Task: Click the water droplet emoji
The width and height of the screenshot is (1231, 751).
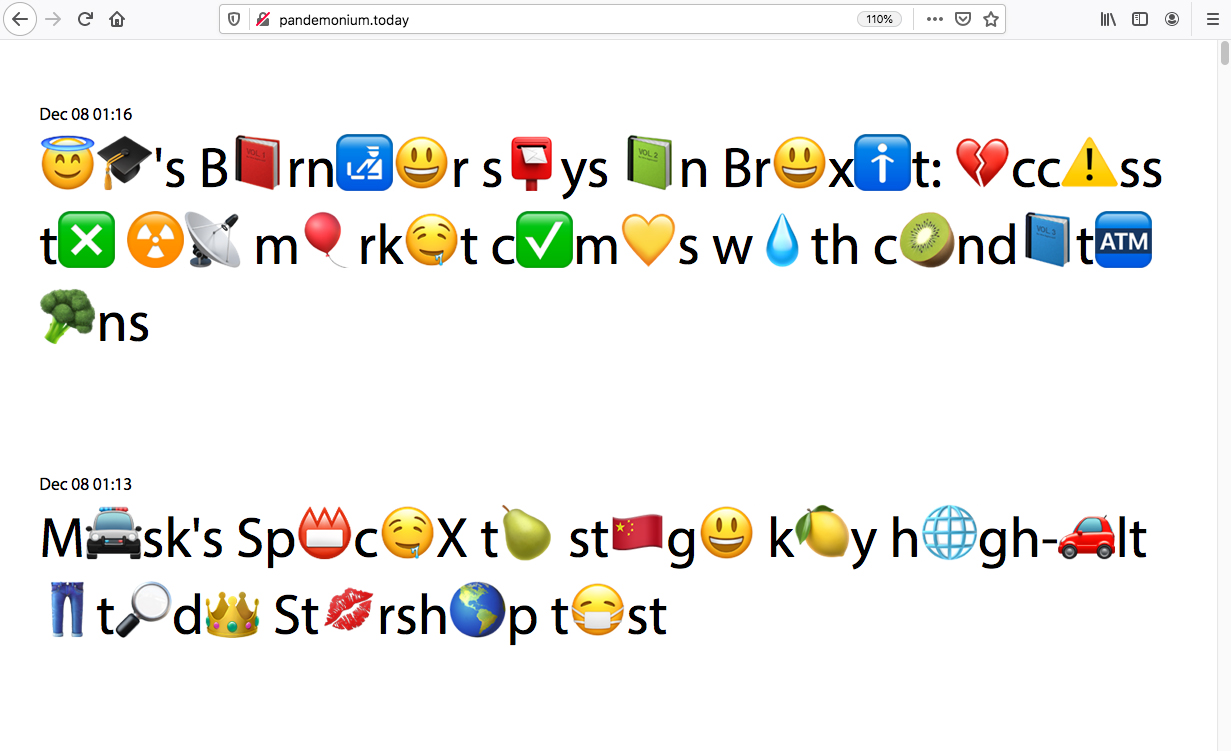Action: click(x=783, y=241)
